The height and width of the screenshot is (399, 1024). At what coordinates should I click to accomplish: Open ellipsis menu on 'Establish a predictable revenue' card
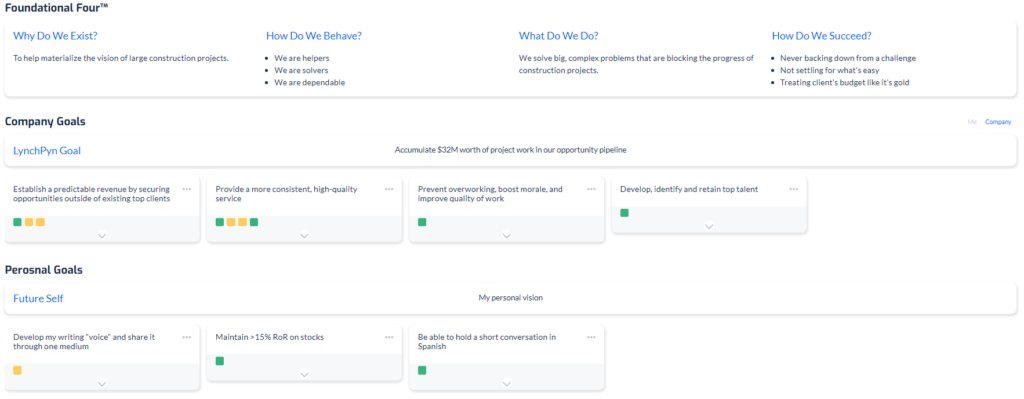187,189
